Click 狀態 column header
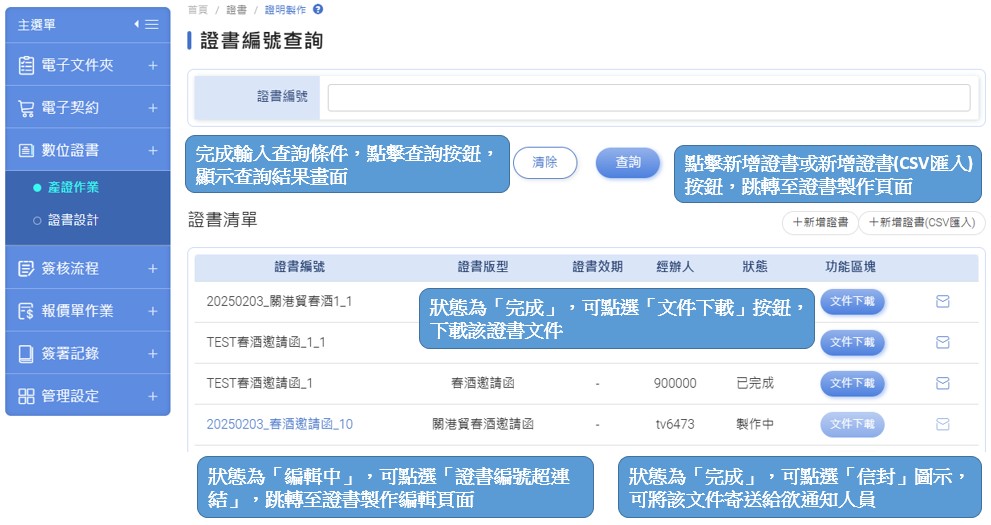The width and height of the screenshot is (991, 525). click(755, 267)
